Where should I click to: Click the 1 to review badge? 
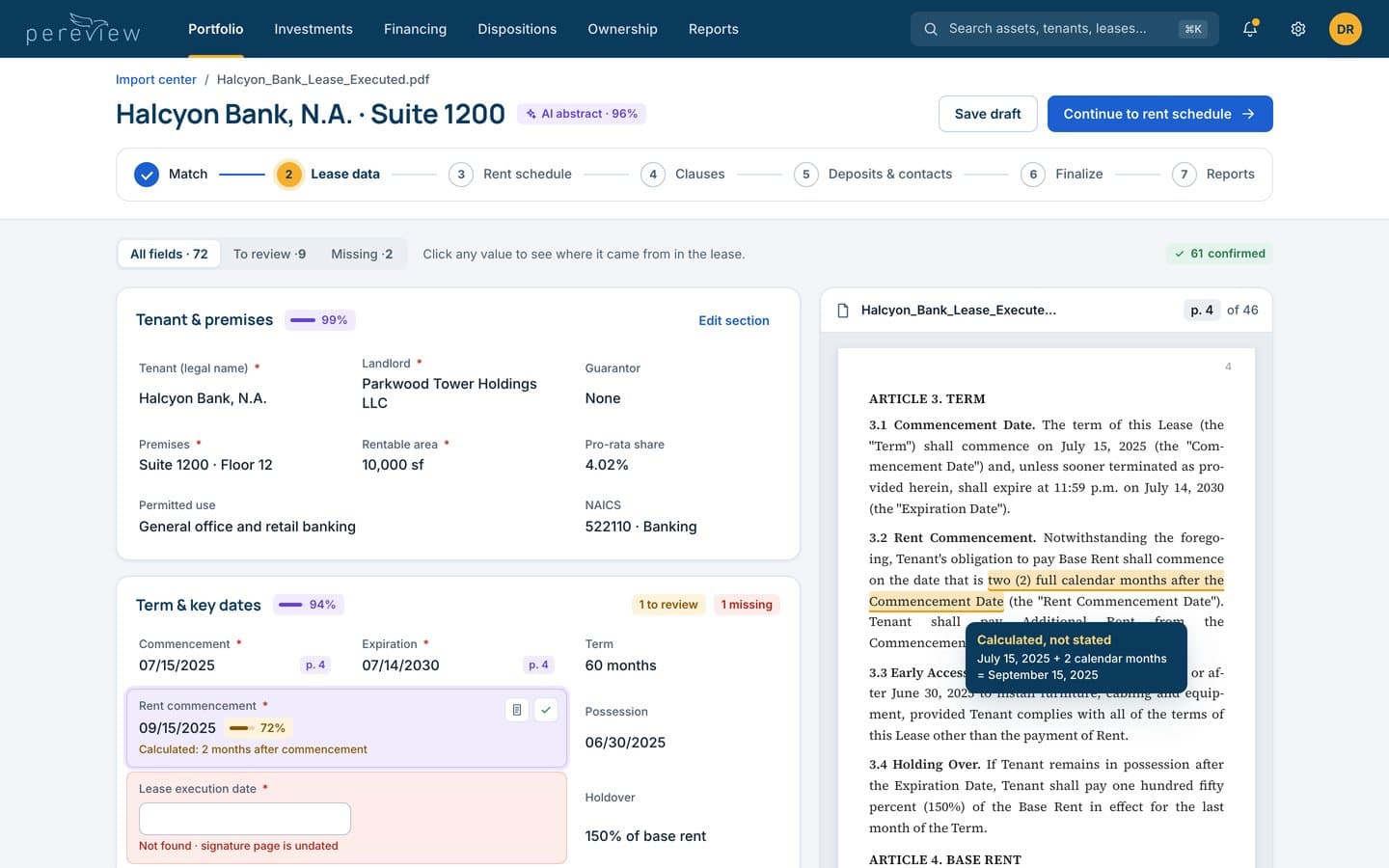pyautogui.click(x=667, y=604)
